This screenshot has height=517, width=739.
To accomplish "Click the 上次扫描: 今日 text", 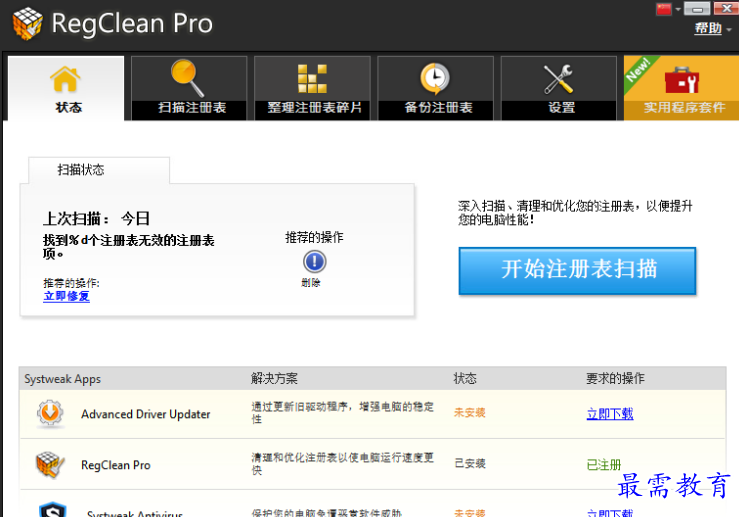I will (96, 219).
